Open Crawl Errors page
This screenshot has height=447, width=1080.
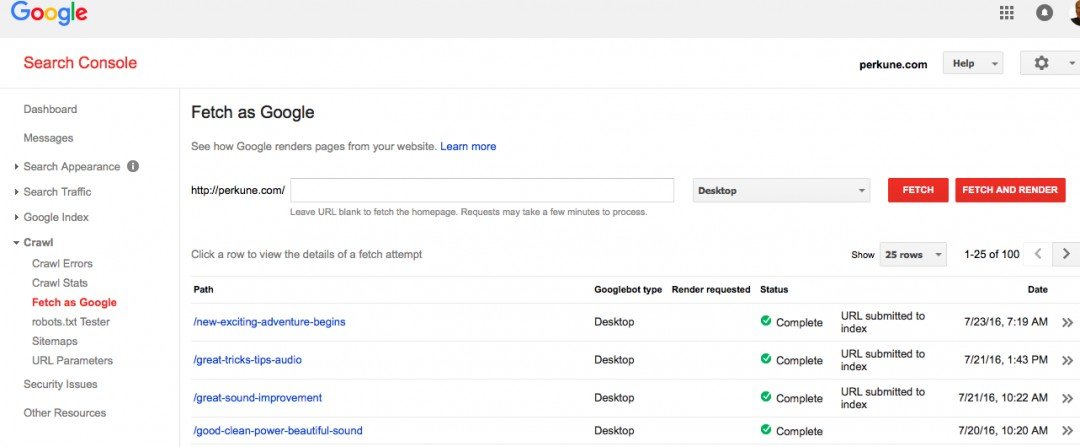(x=62, y=263)
